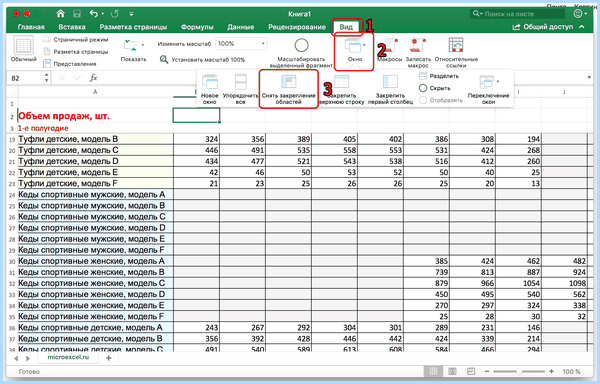The height and width of the screenshot is (384, 600).
Task: Switch to Page Layout view status icon
Action: point(452,371)
